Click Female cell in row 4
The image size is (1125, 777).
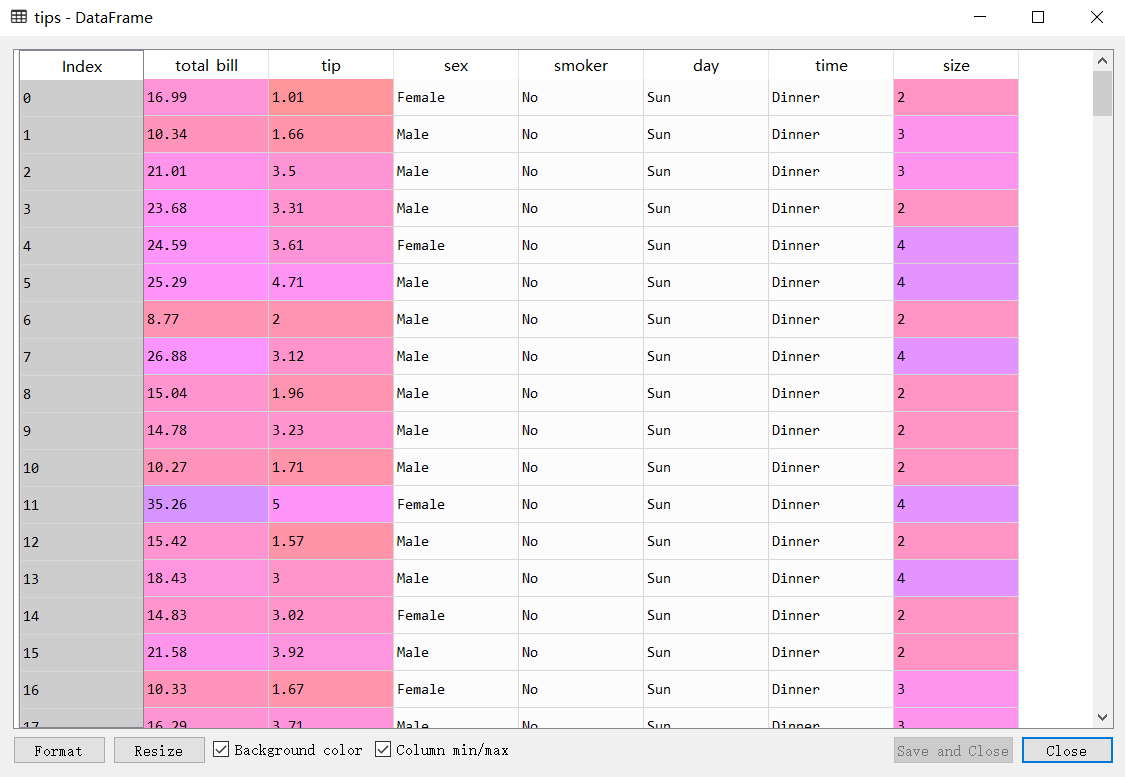(x=456, y=245)
